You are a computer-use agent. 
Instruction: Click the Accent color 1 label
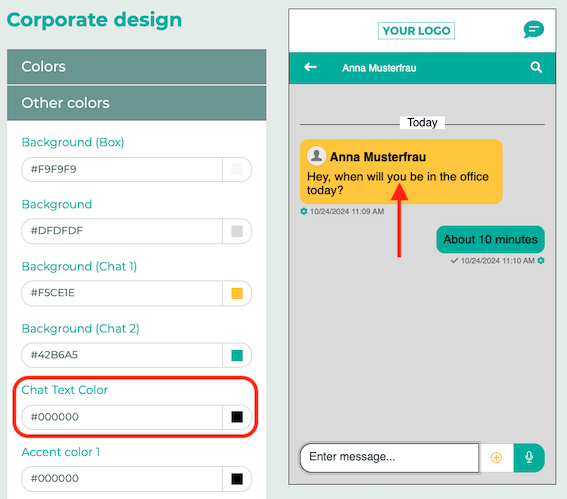[61, 452]
